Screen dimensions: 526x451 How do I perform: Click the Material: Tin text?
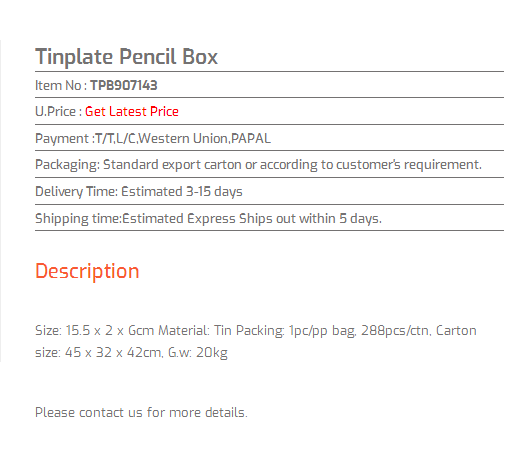(195, 331)
